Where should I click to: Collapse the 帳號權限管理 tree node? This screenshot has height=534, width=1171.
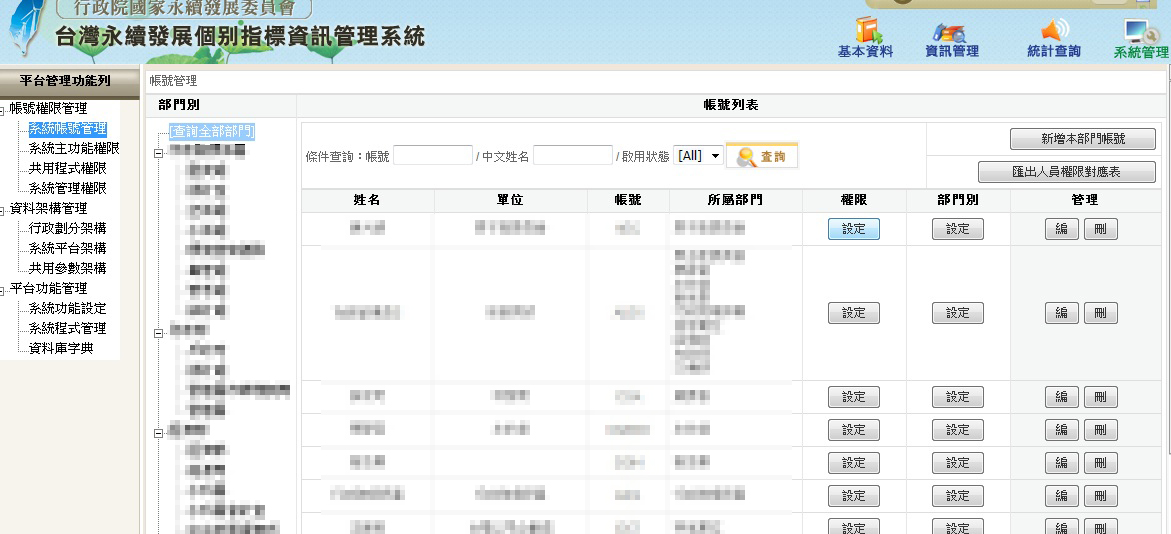pos(3,109)
